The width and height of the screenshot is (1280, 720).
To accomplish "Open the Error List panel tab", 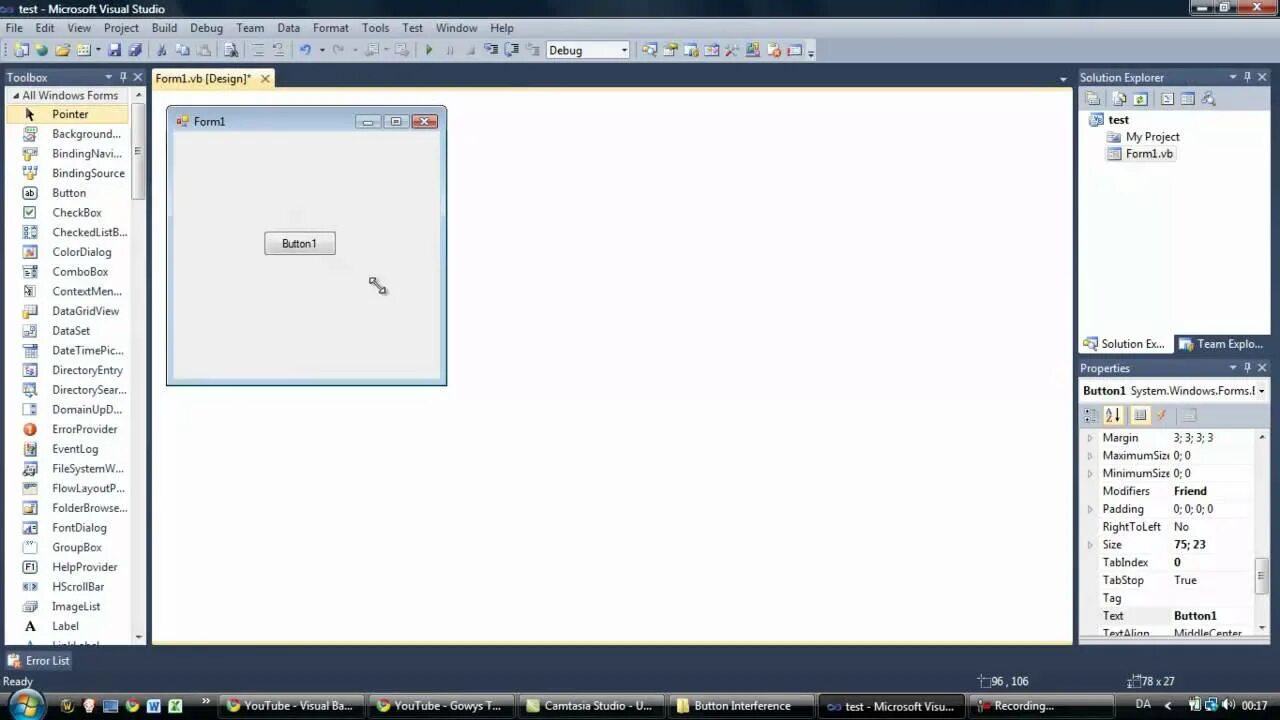I will (x=38, y=661).
